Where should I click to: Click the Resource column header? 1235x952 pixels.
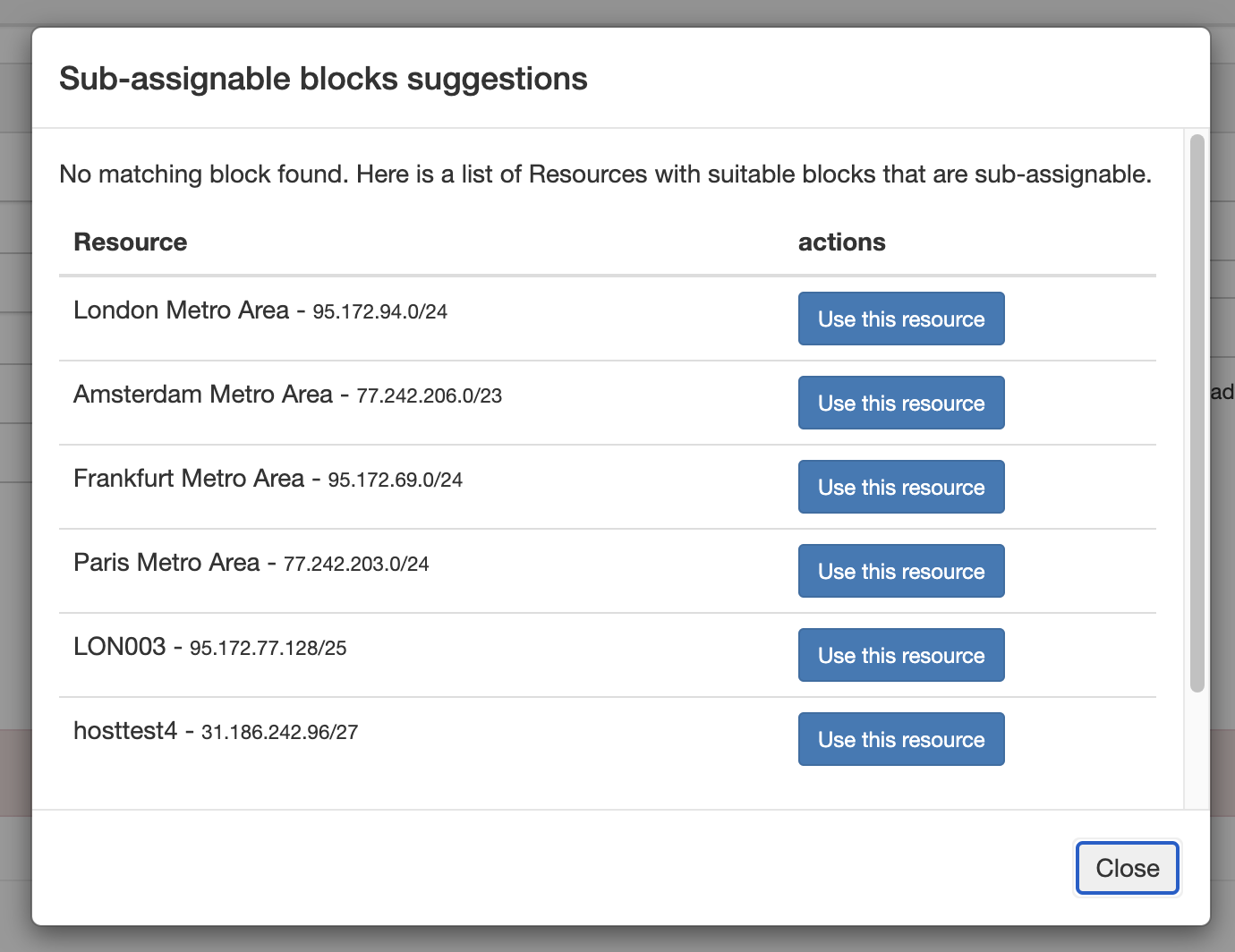131,242
